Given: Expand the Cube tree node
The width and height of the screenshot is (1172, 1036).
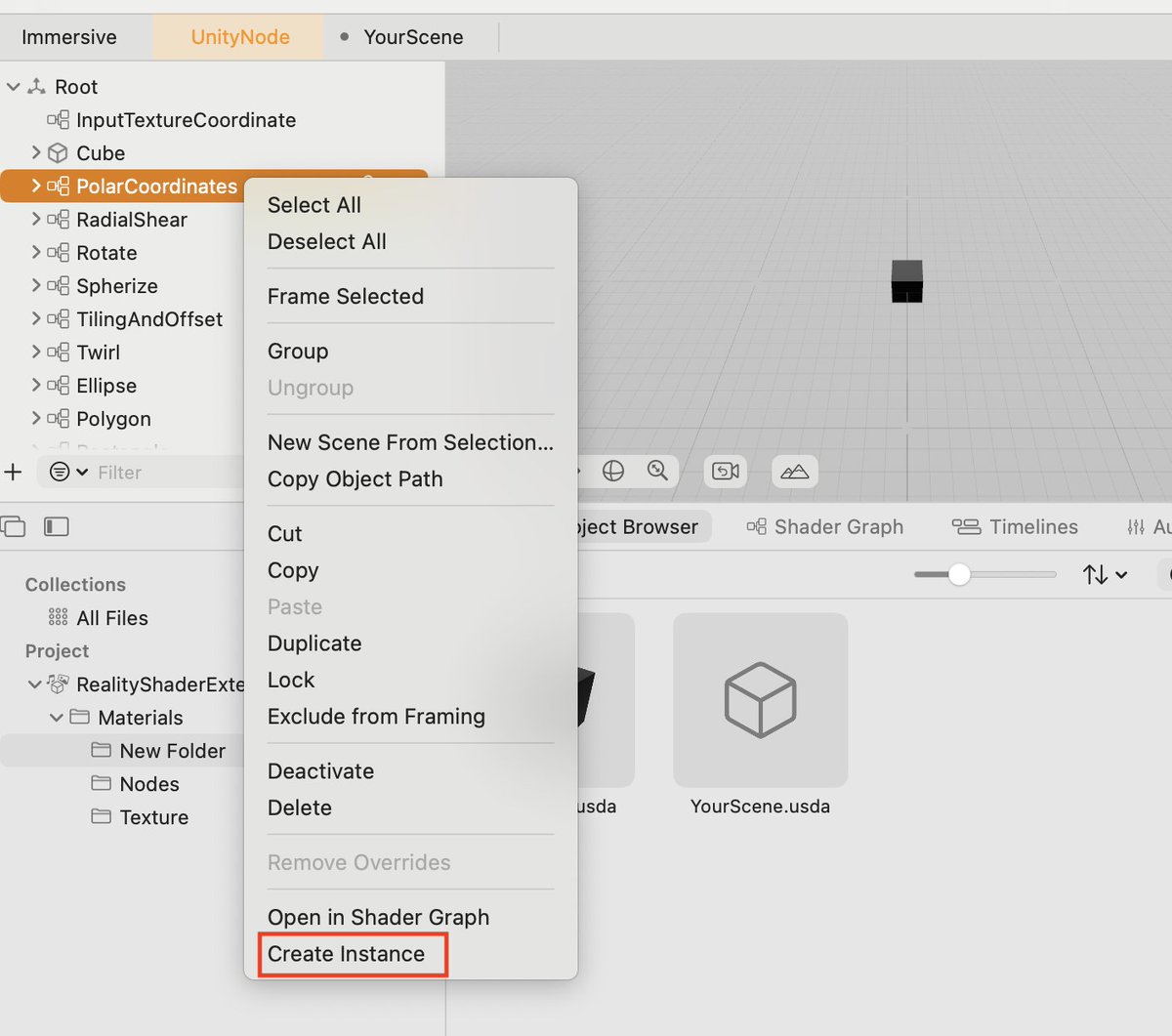Looking at the screenshot, I should 36,153.
